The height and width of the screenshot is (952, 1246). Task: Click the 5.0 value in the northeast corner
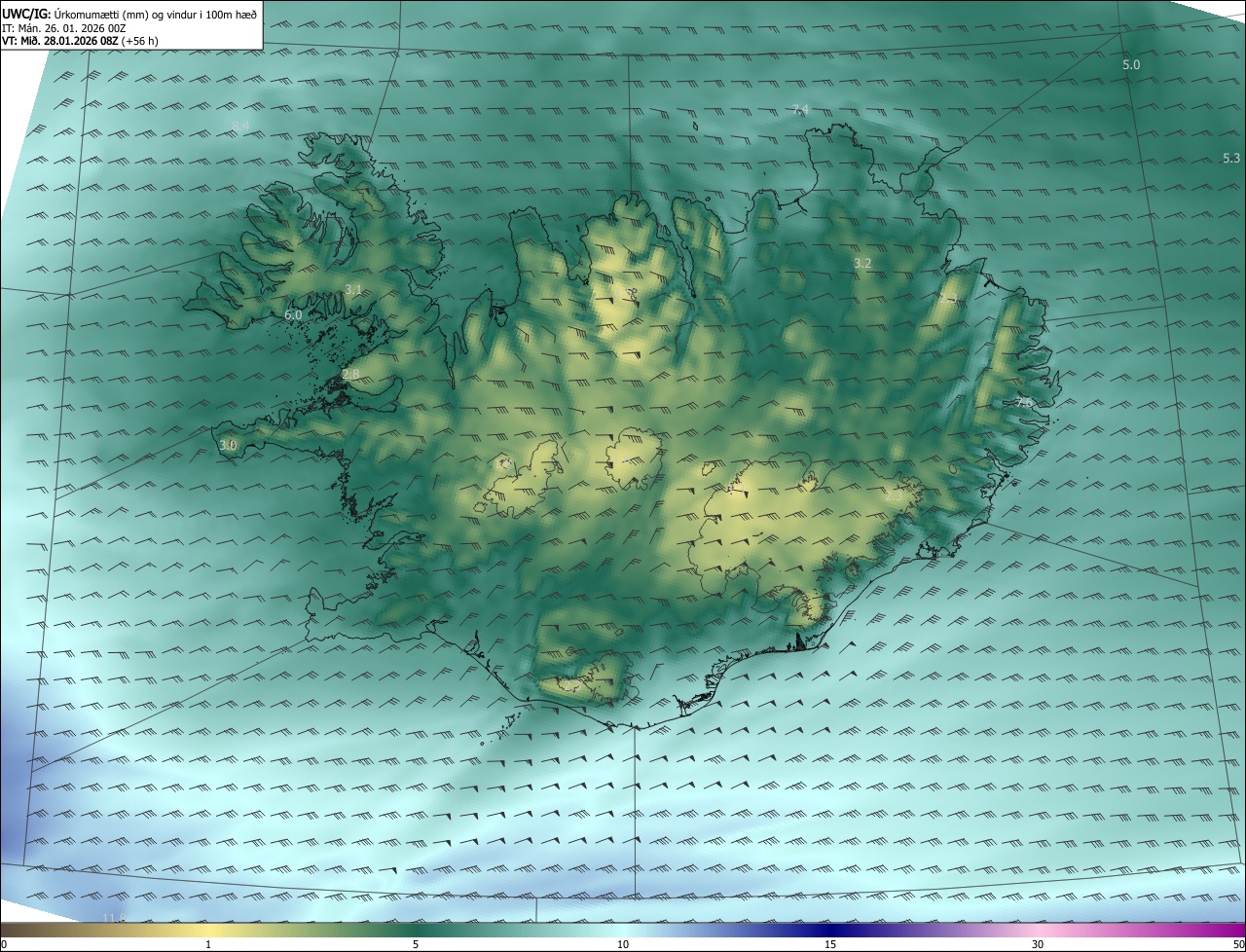(x=1131, y=65)
